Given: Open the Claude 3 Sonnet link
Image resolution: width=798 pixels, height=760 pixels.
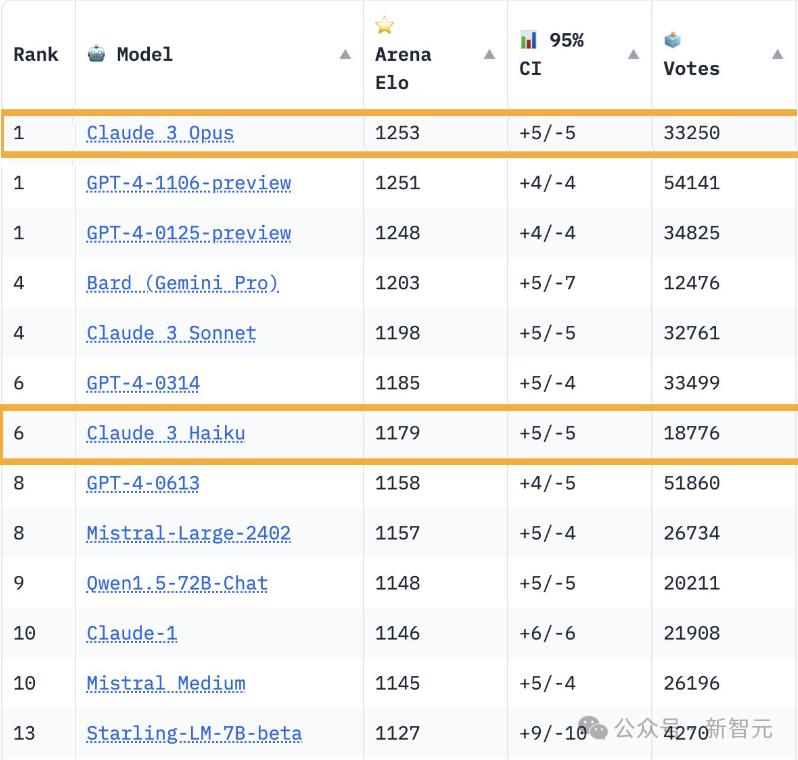Looking at the screenshot, I should (x=171, y=333).
